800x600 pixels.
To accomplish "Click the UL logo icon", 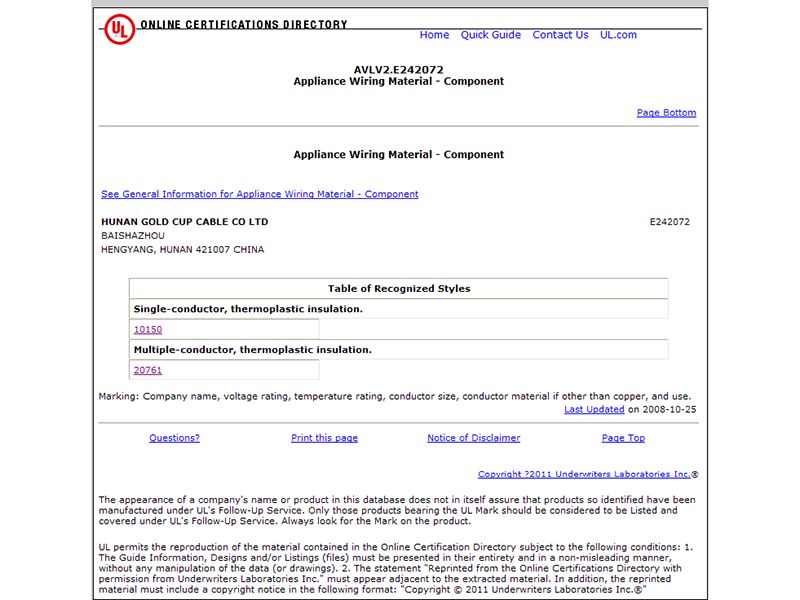I will click(x=119, y=29).
